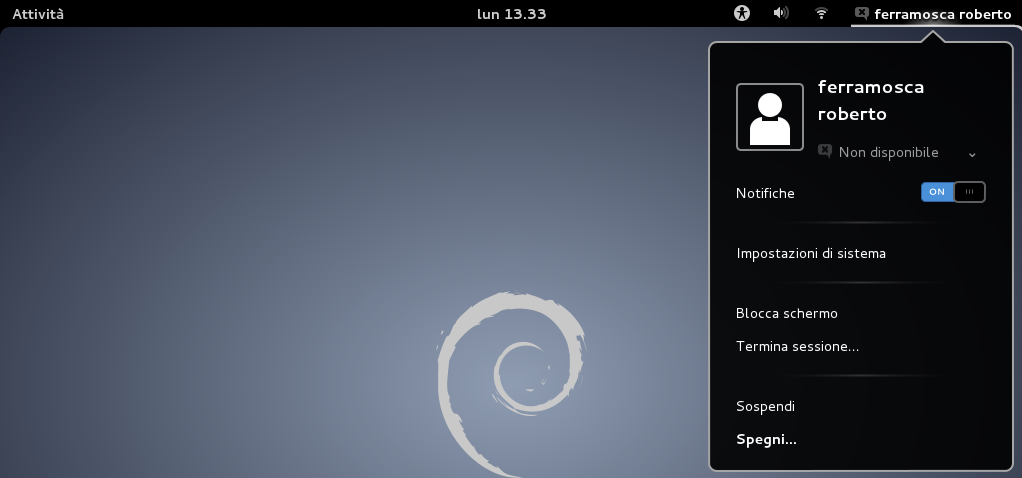Open the universal access accessibility icon
Image resolution: width=1022 pixels, height=478 pixels.
coord(741,13)
